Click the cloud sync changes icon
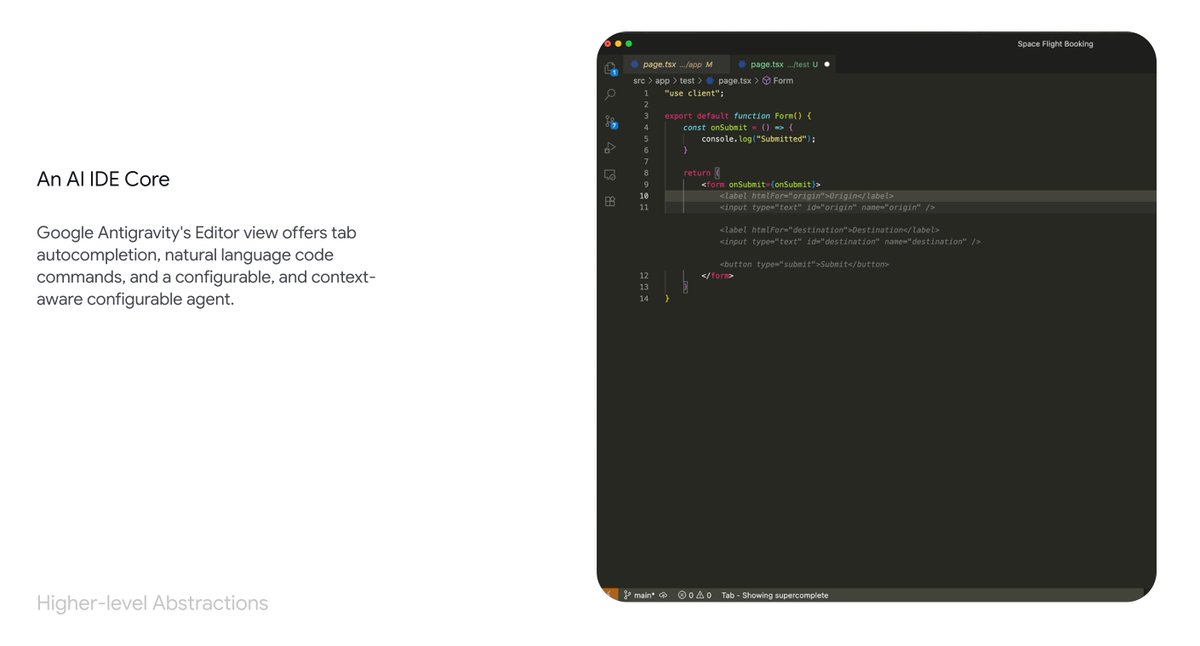The image size is (1200, 646). (663, 595)
